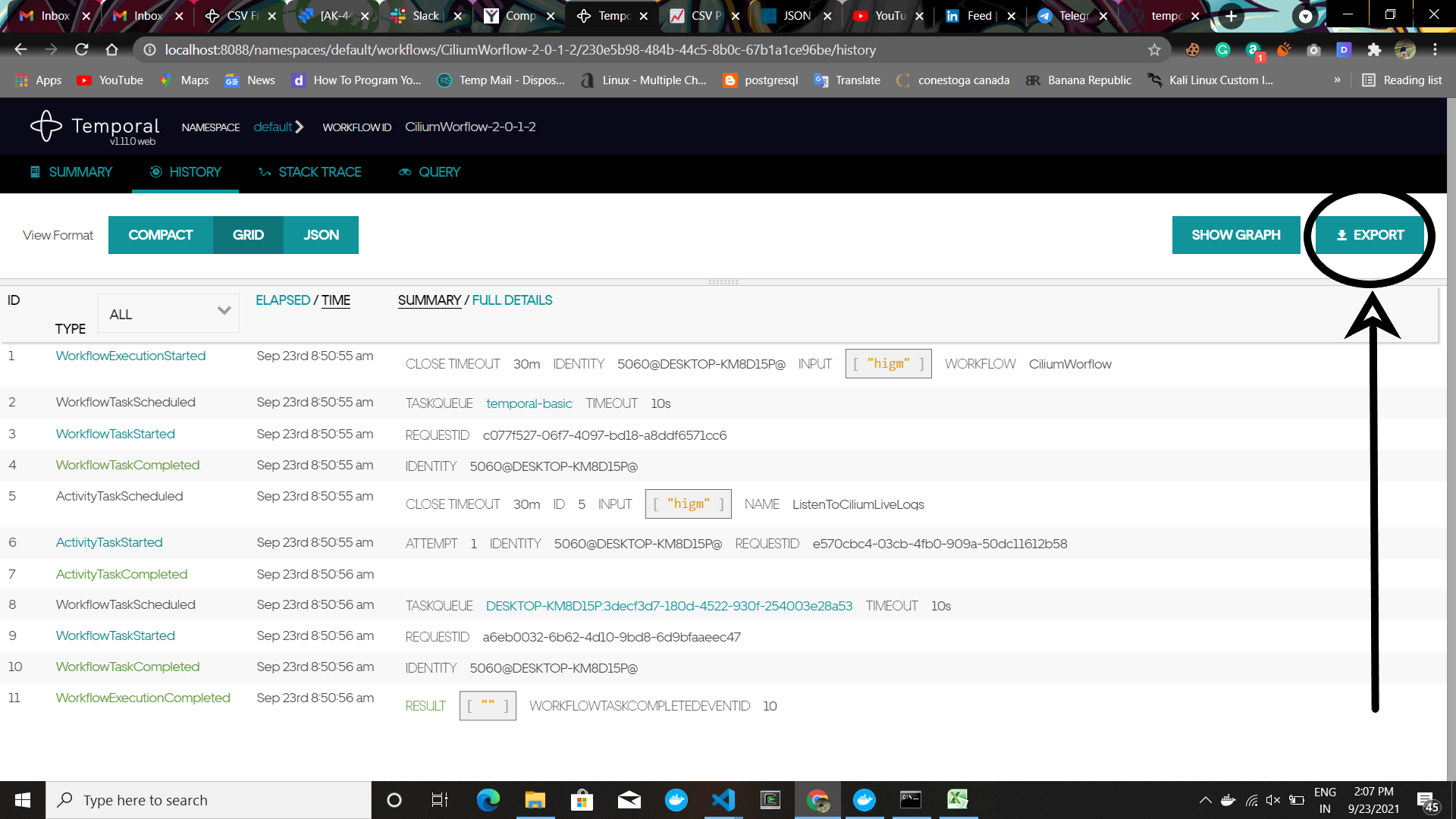Open the browser extensions puzzle icon
The width and height of the screenshot is (1456, 819).
coord(1374,50)
